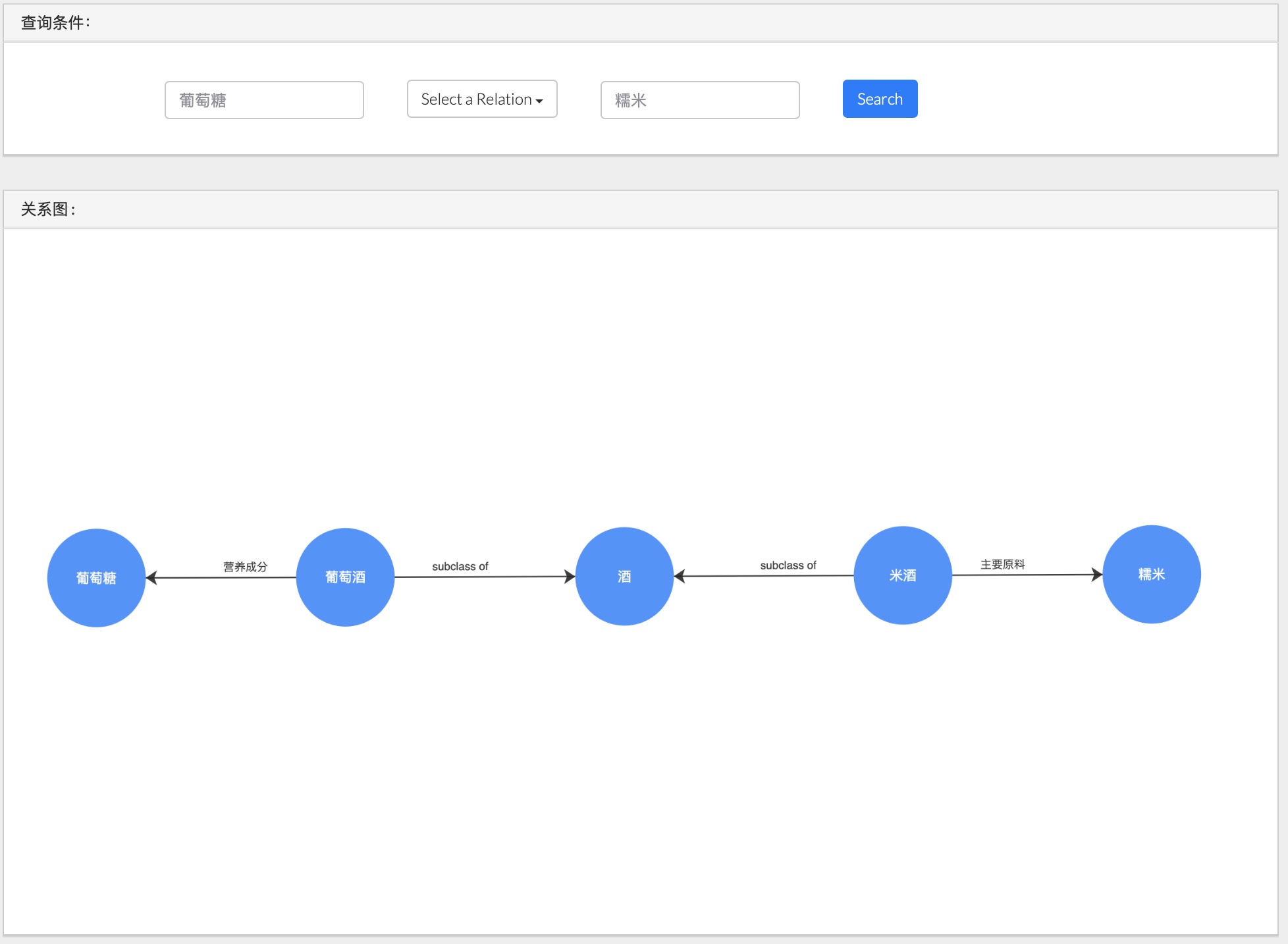This screenshot has height=944, width=1288.
Task: Focus the 葡萄糖 source entity input
Action: click(x=264, y=100)
